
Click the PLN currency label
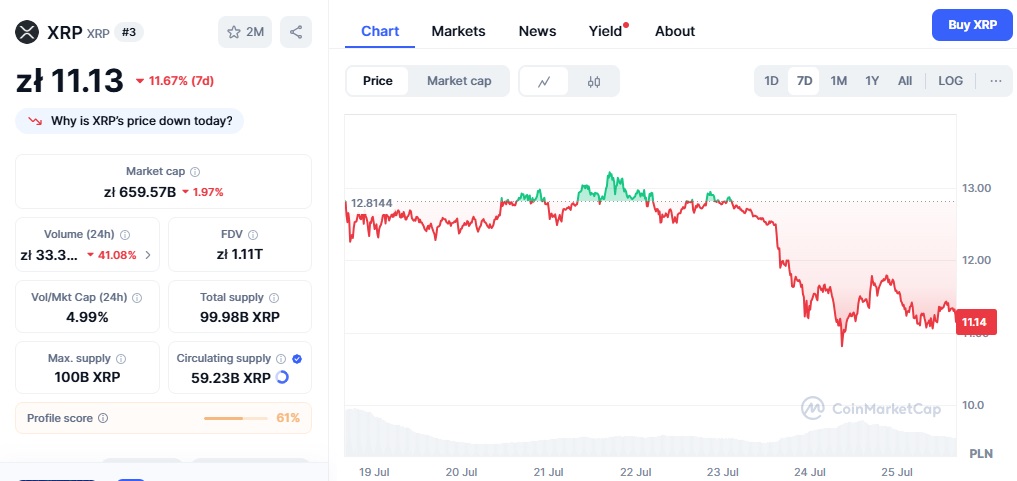point(981,454)
